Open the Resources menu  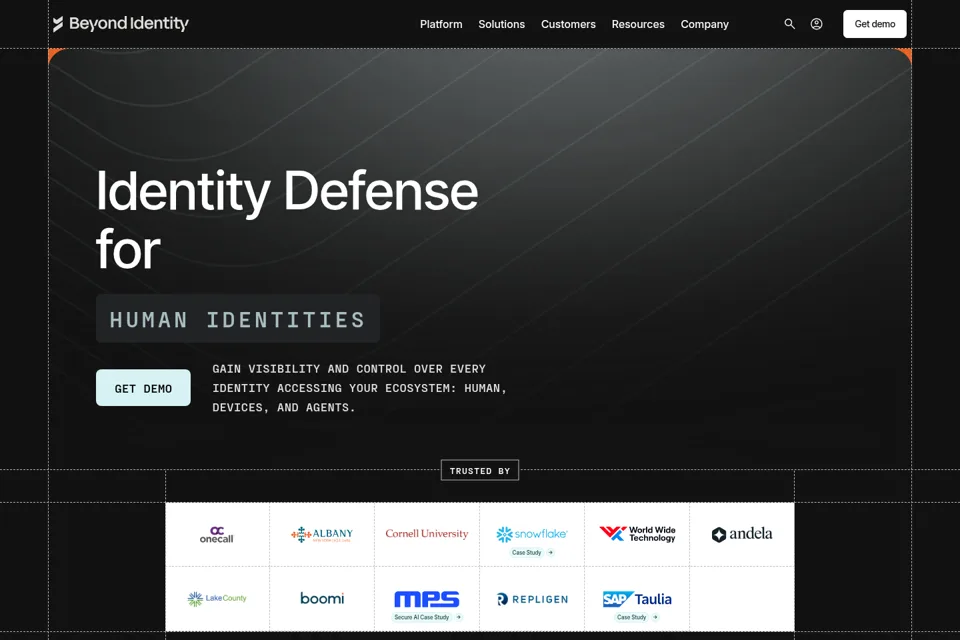[638, 24]
